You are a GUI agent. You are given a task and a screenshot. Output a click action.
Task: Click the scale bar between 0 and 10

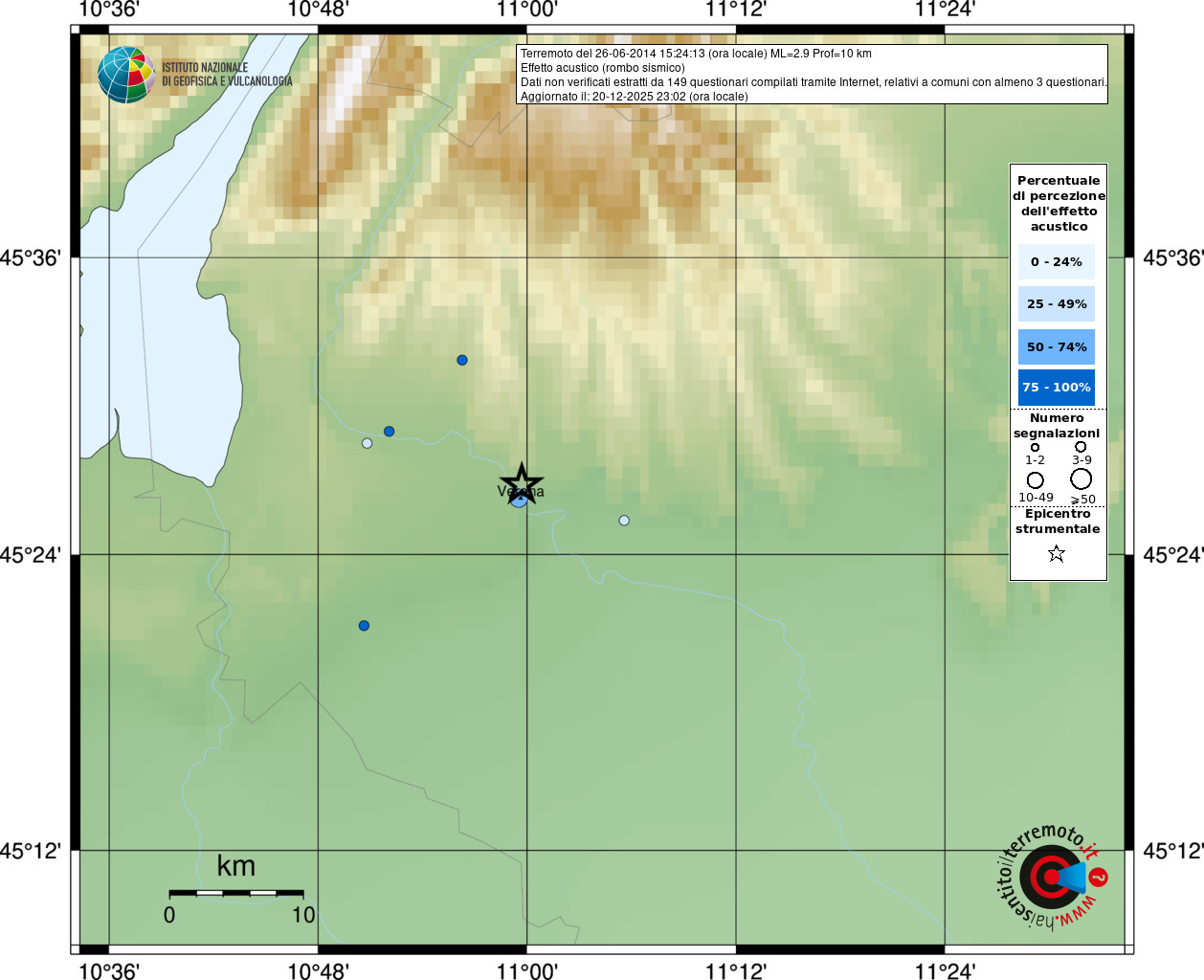pyautogui.click(x=236, y=893)
